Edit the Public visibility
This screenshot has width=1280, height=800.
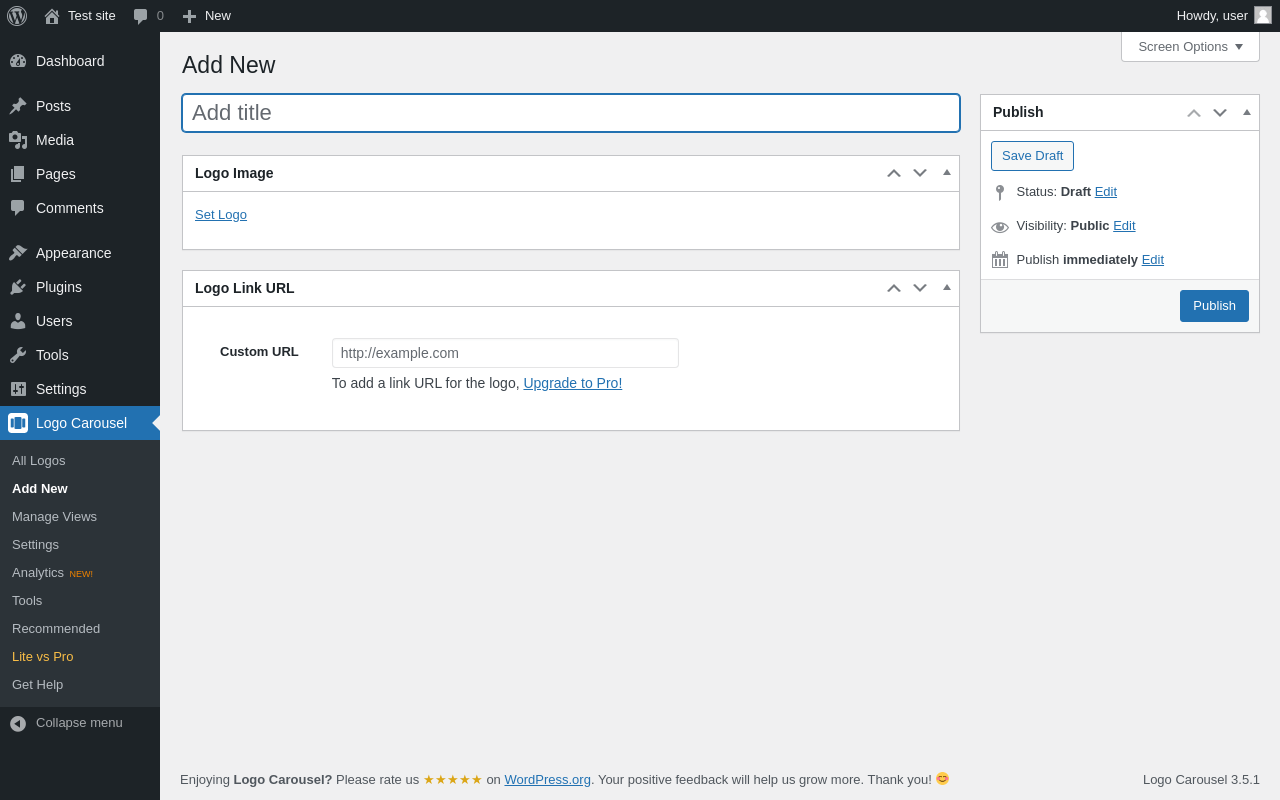click(1124, 226)
